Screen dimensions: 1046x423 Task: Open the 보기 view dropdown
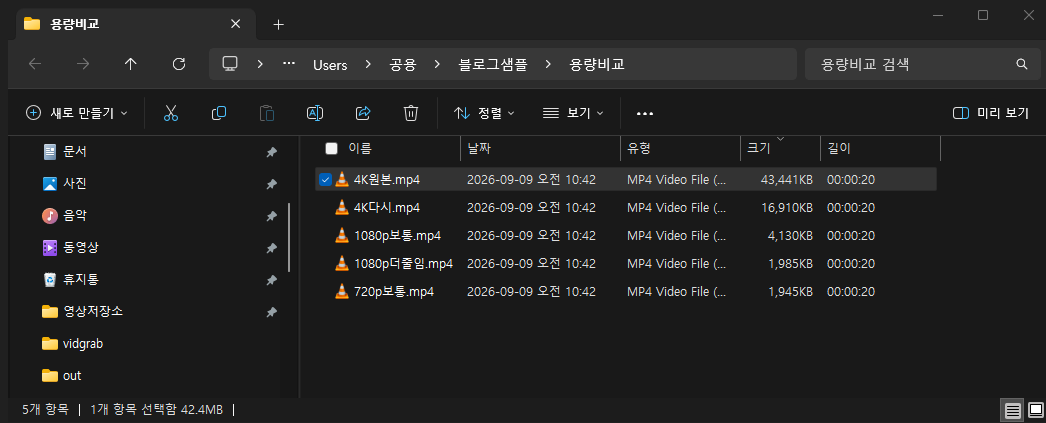(573, 113)
